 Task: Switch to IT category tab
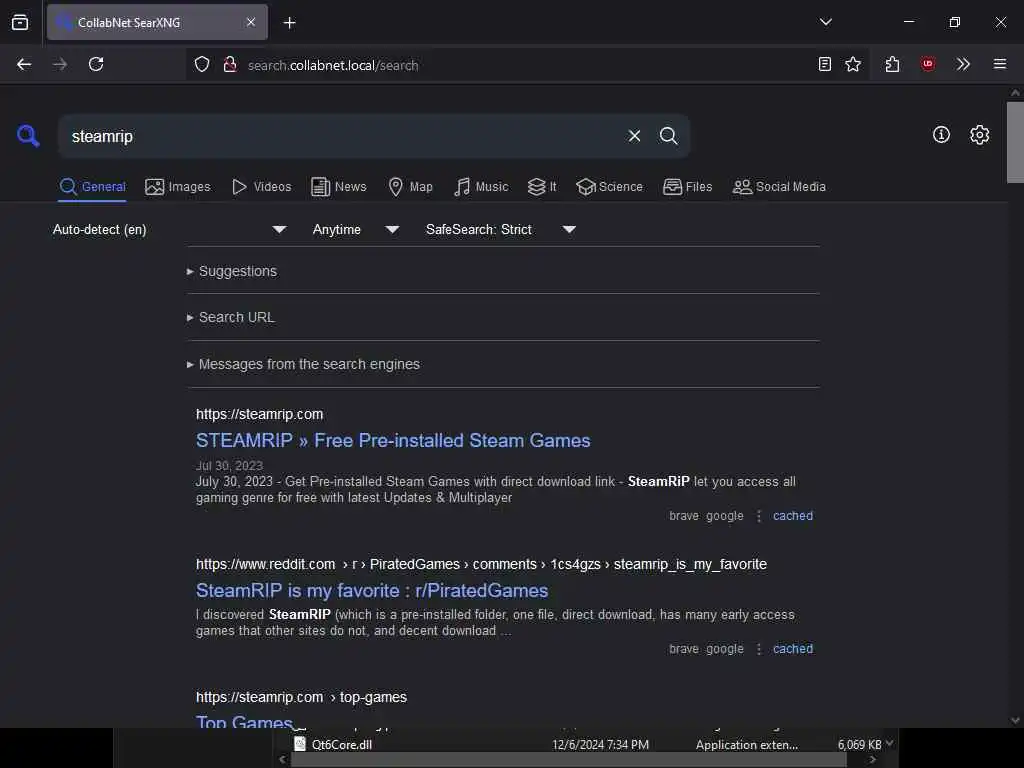(x=542, y=187)
